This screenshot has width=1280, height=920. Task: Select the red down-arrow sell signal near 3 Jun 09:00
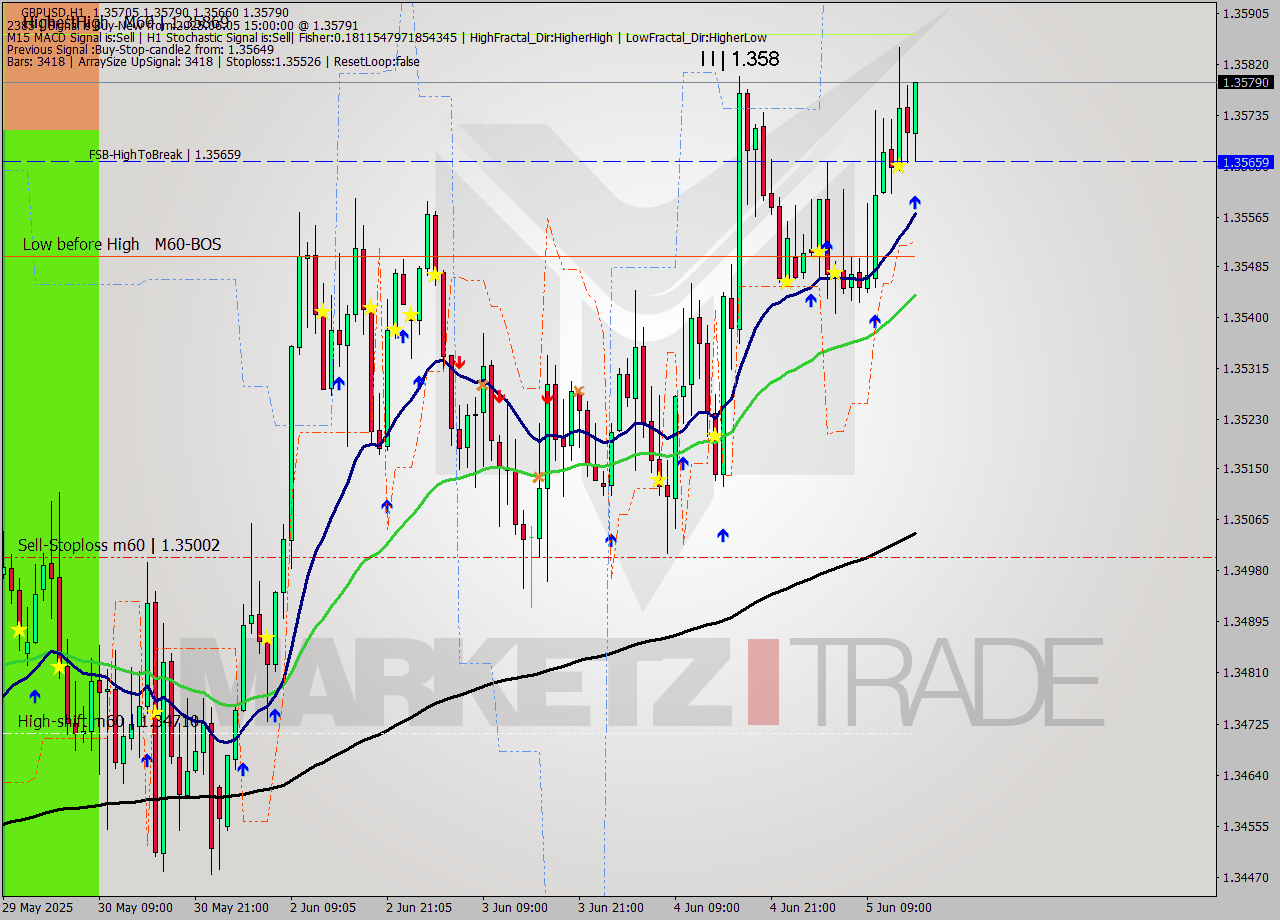[x=547, y=399]
